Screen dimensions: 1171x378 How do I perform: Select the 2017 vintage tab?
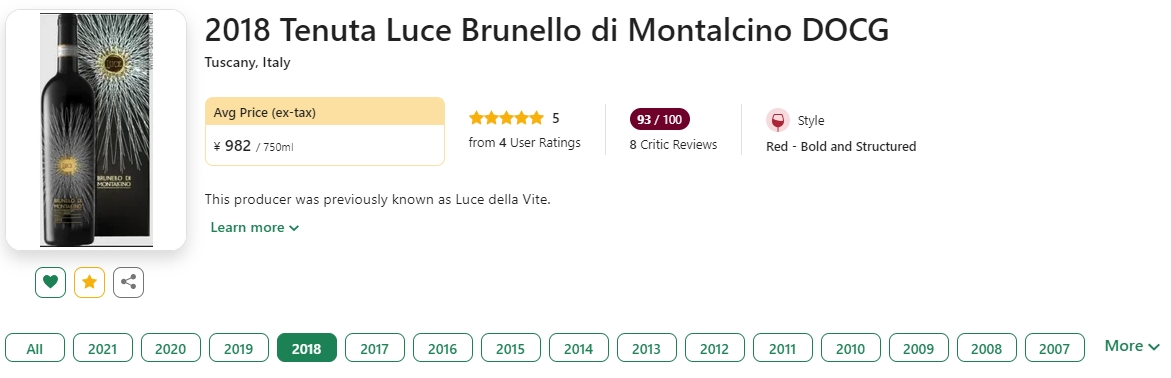tap(374, 348)
